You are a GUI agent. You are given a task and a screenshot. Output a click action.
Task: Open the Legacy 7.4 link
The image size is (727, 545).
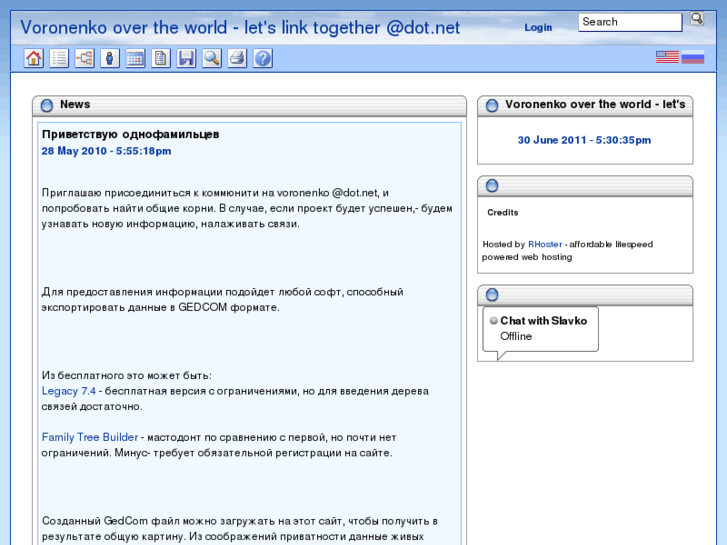[69, 391]
